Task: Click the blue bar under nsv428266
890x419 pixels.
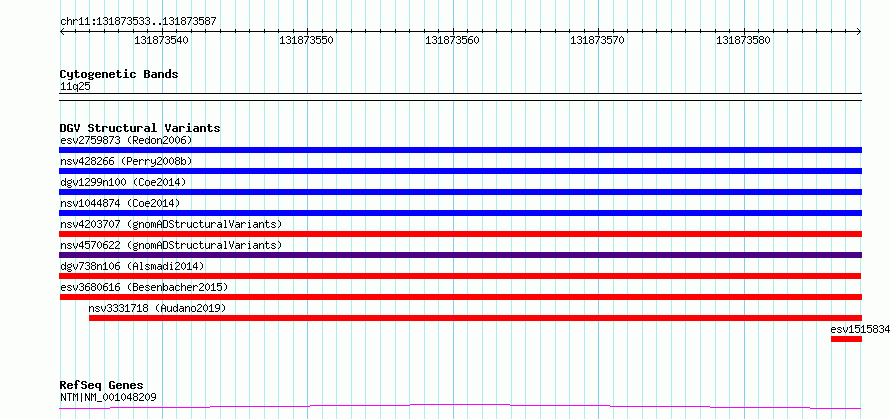Action: click(460, 171)
